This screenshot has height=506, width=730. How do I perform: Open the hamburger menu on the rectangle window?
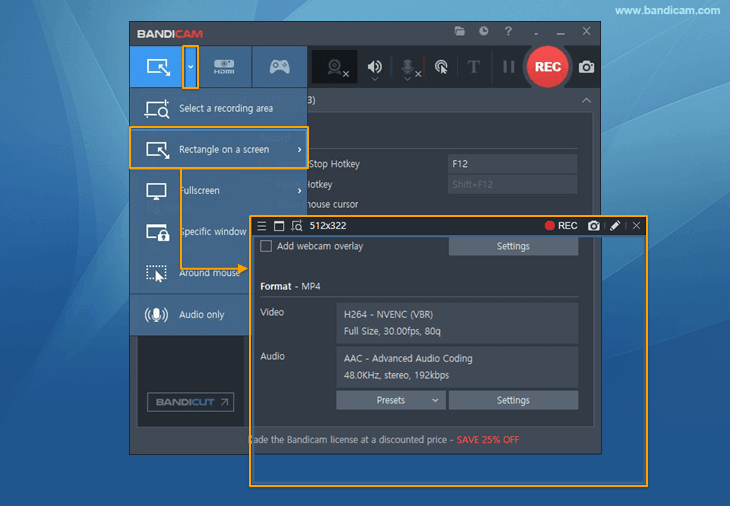[262, 226]
